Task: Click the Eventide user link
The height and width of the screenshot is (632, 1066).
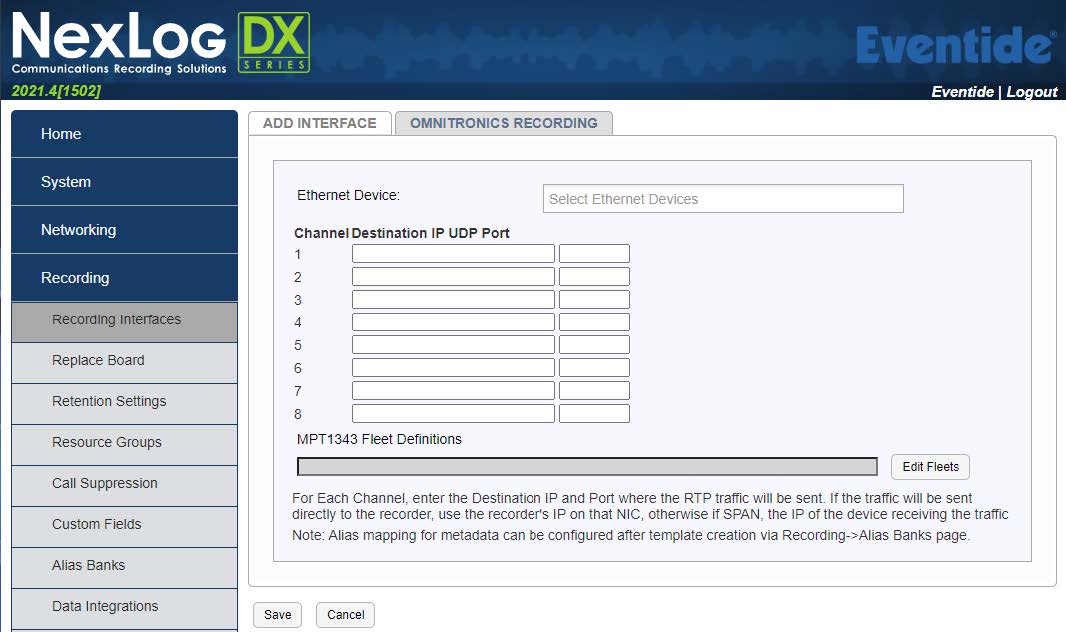Action: (962, 91)
